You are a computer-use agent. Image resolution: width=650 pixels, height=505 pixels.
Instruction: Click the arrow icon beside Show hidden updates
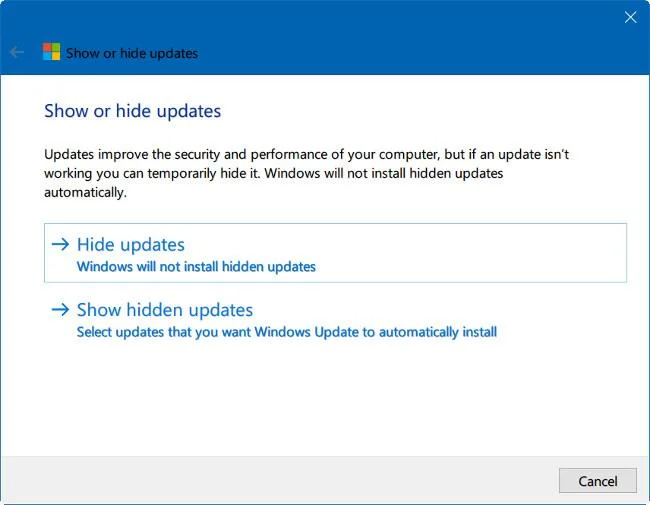61,309
